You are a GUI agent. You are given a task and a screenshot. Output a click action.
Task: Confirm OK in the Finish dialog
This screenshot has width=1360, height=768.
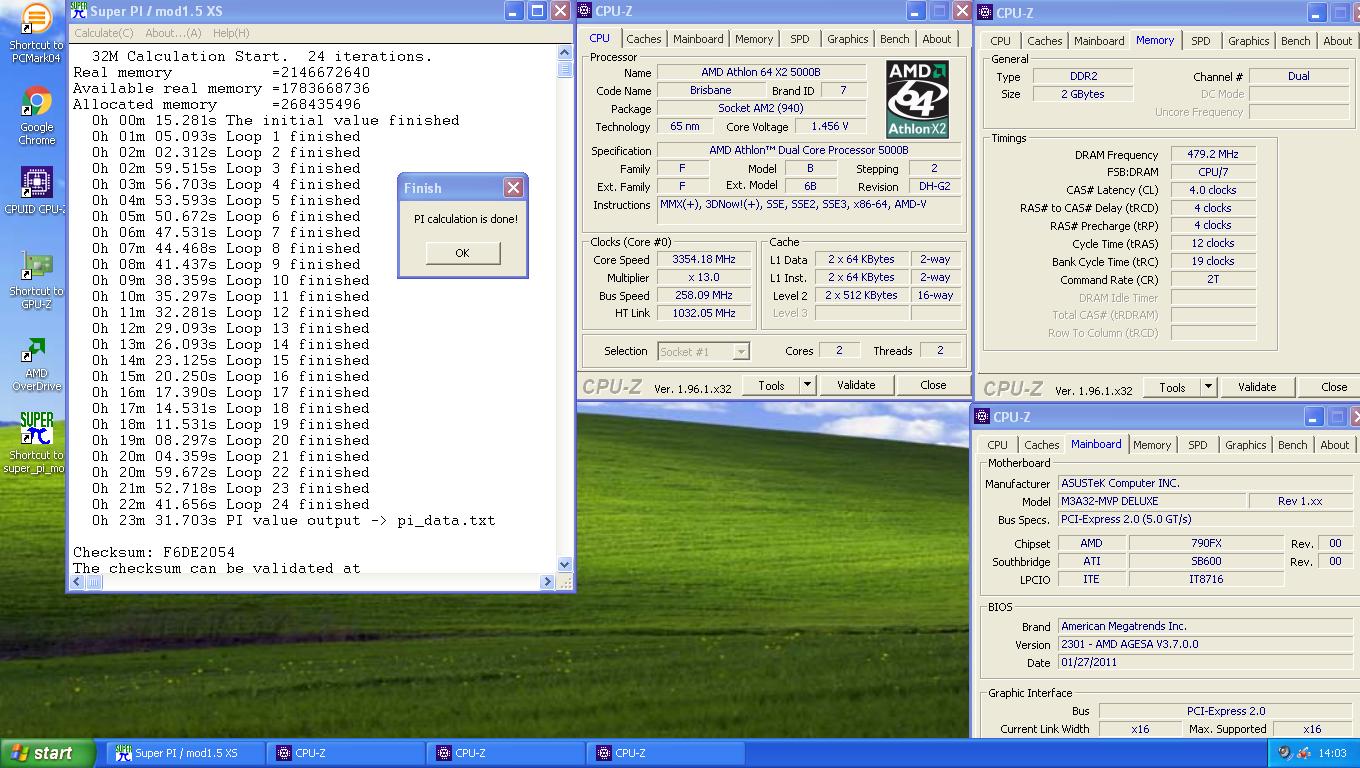462,253
